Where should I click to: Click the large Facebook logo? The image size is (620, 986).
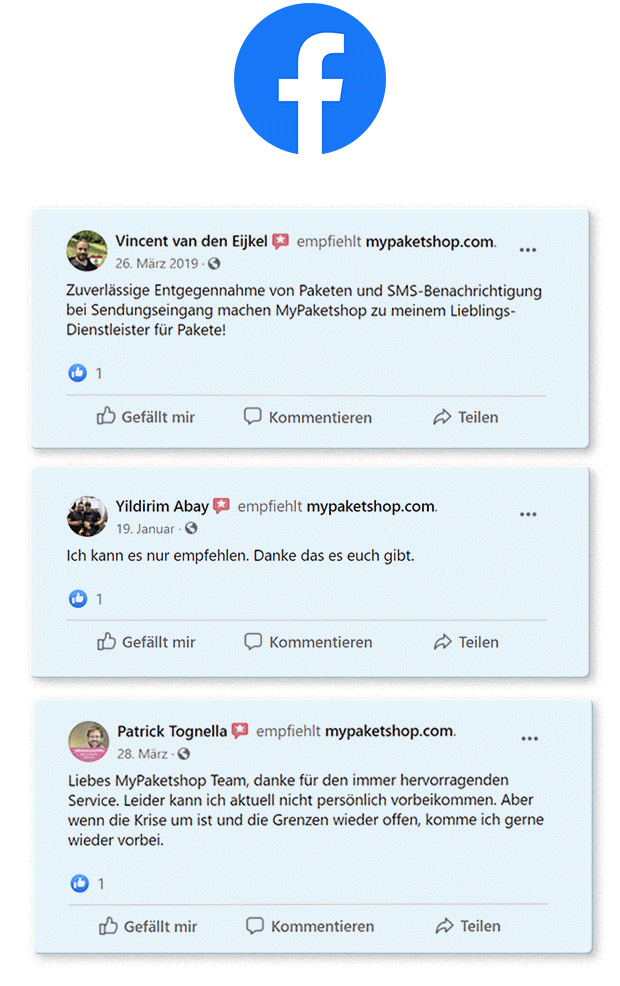309,78
